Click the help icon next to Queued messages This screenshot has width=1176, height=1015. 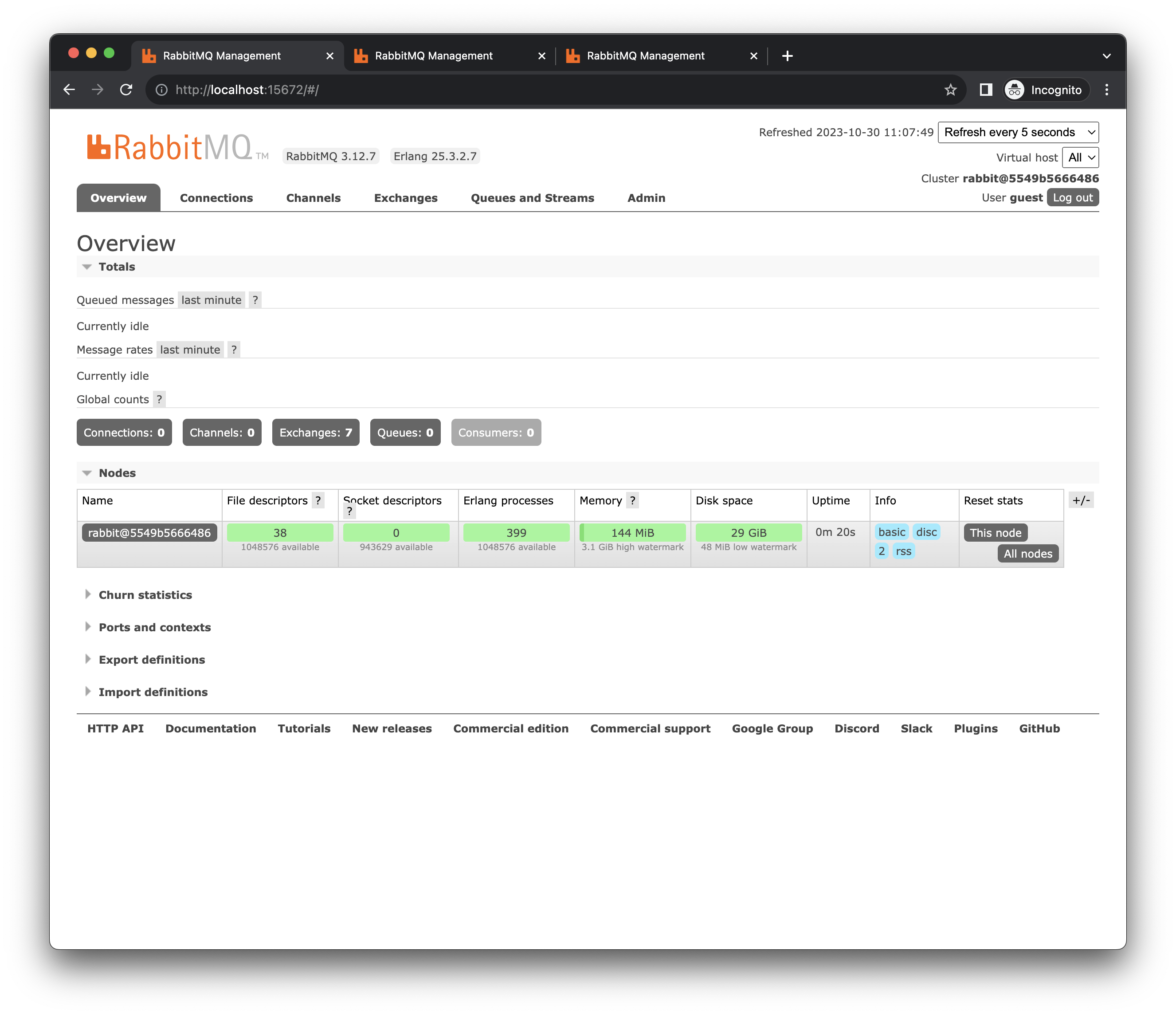(255, 300)
